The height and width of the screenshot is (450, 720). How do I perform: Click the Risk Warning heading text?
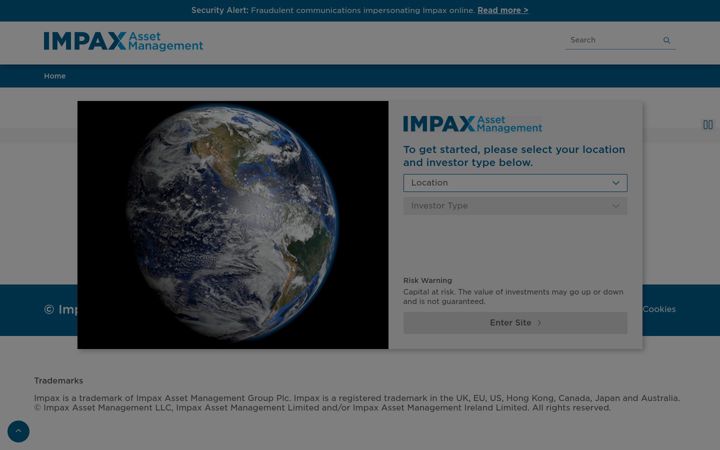point(428,281)
